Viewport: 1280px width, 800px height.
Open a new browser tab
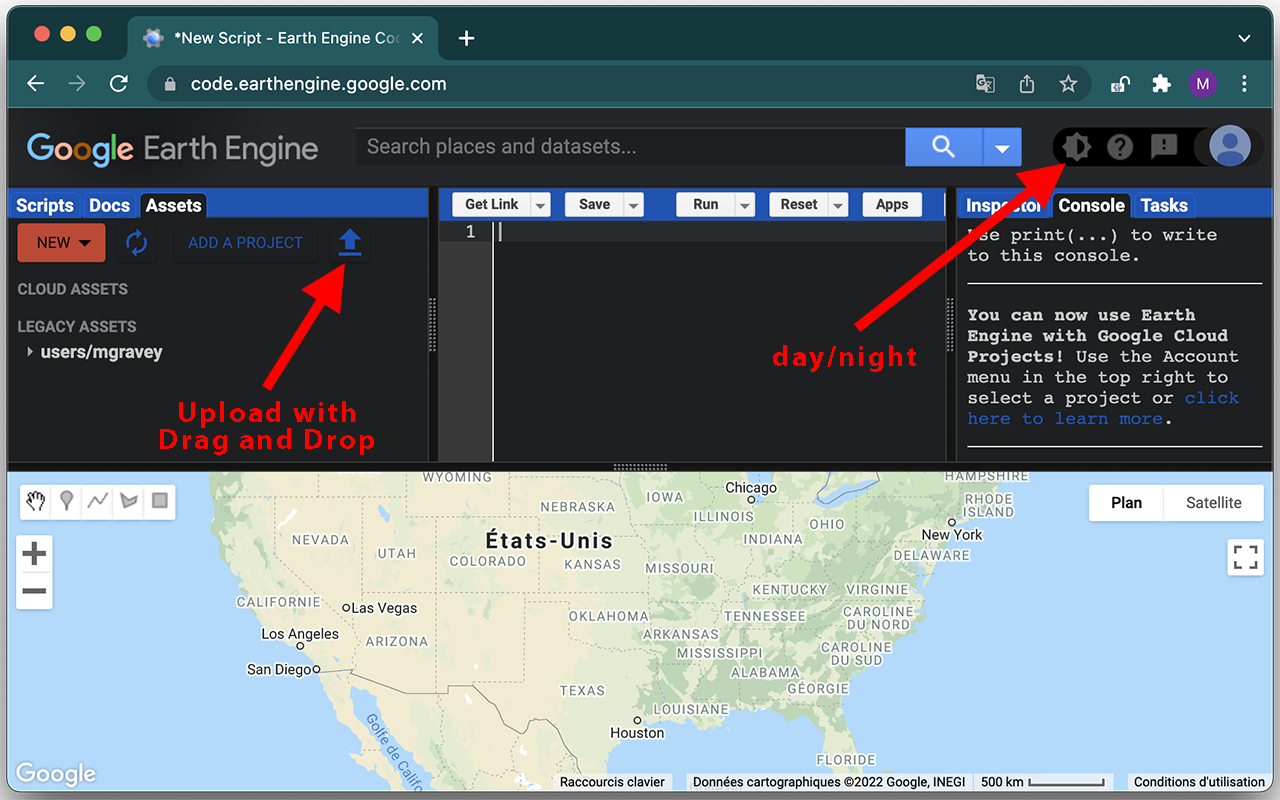click(x=466, y=38)
